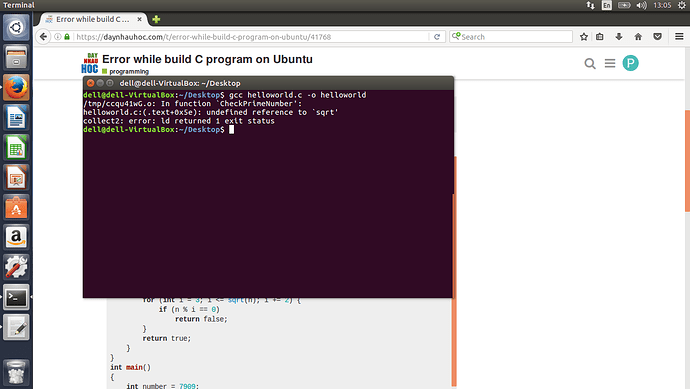
Task: Close the Terminal window
Action: 90,83
